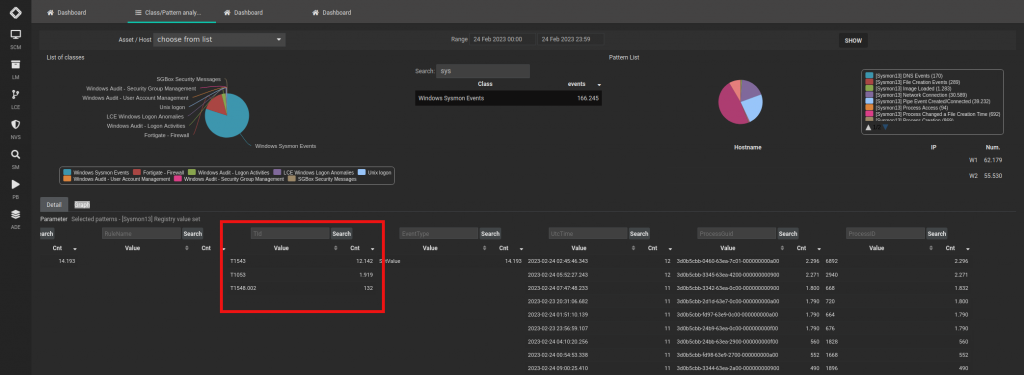Sort classes by events column arrow
The image size is (1024, 375).
(599, 85)
